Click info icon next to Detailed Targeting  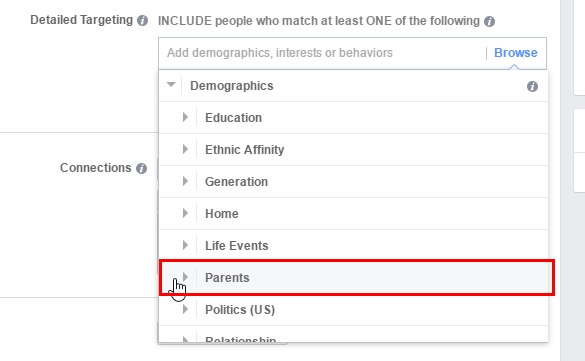pyautogui.click(x=142, y=21)
